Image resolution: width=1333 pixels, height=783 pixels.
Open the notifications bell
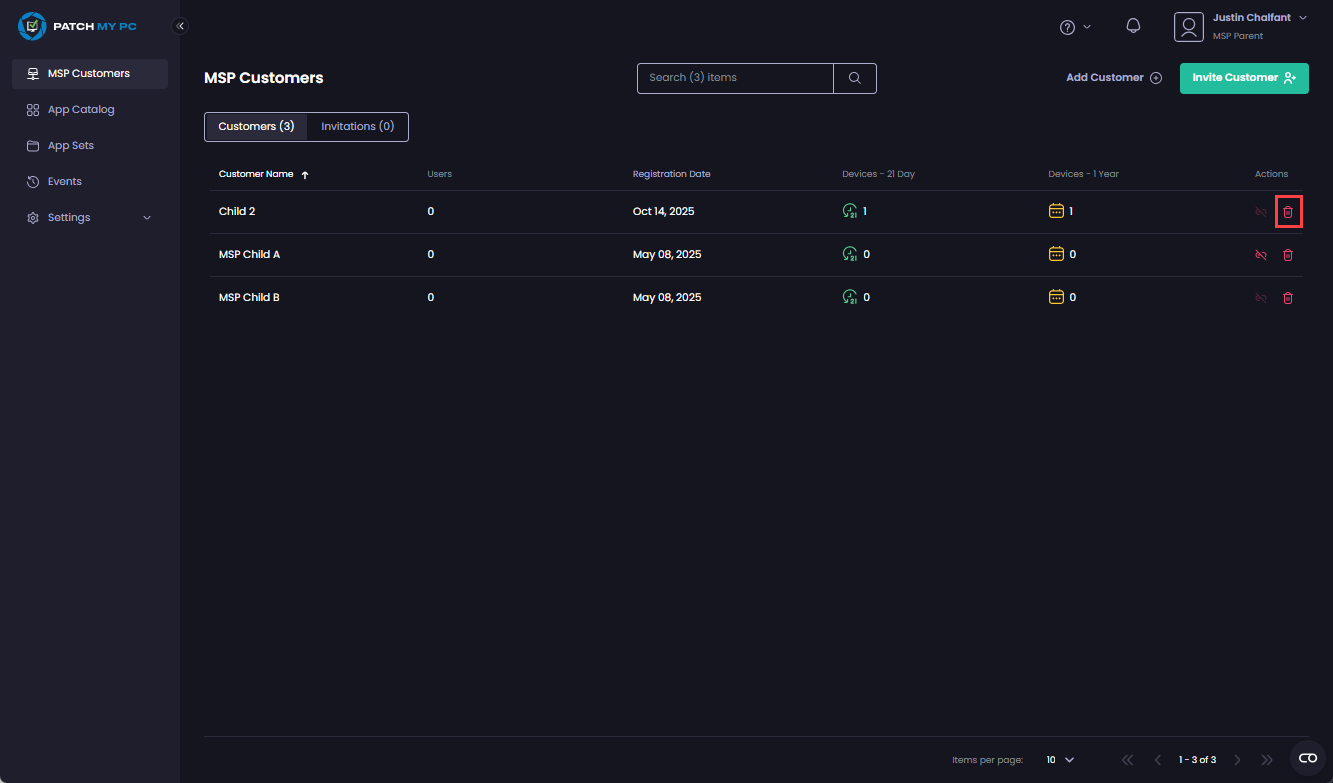[x=1133, y=27]
